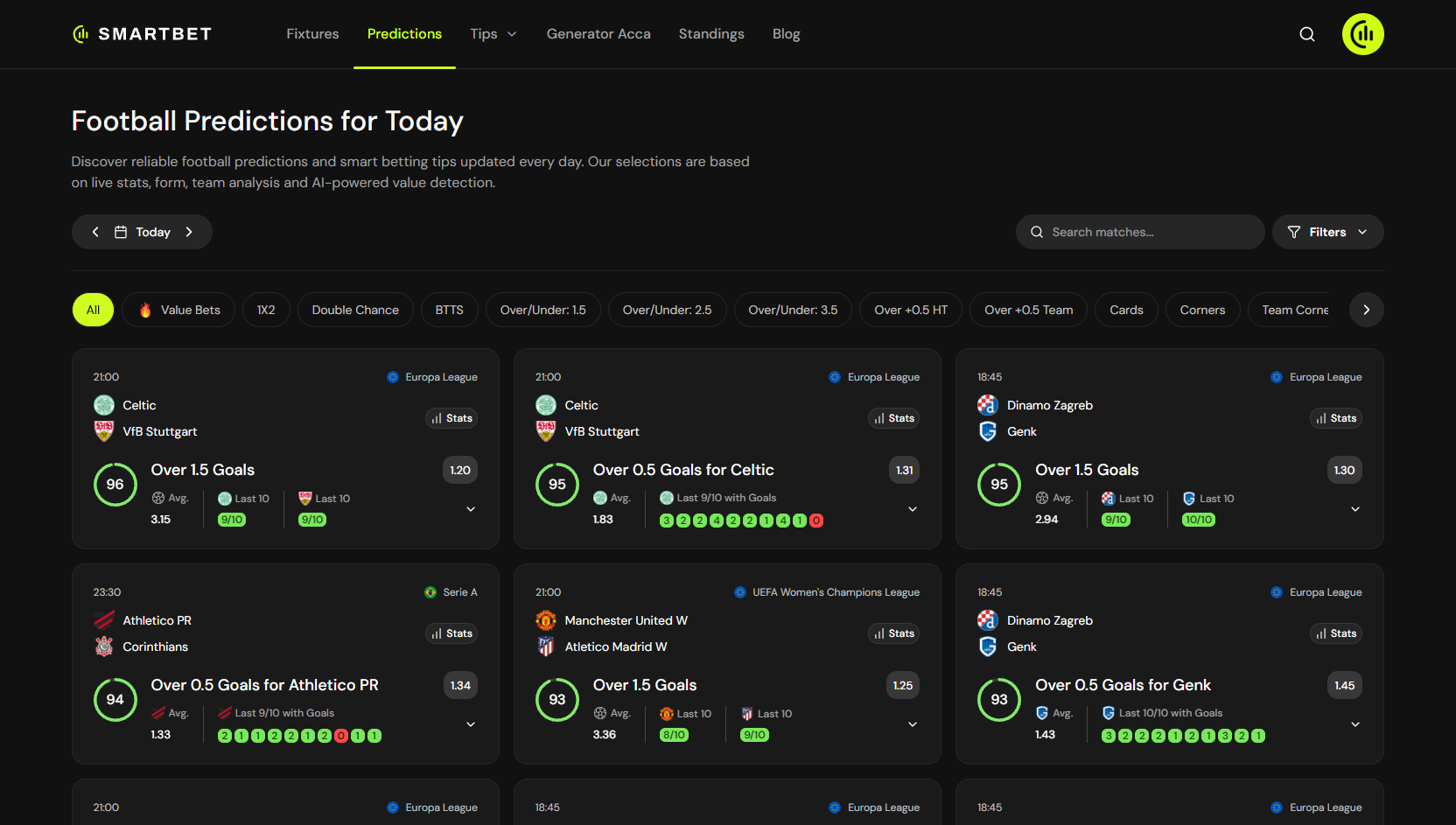
Task: Open Stats for Manchester United W match
Action: [893, 633]
